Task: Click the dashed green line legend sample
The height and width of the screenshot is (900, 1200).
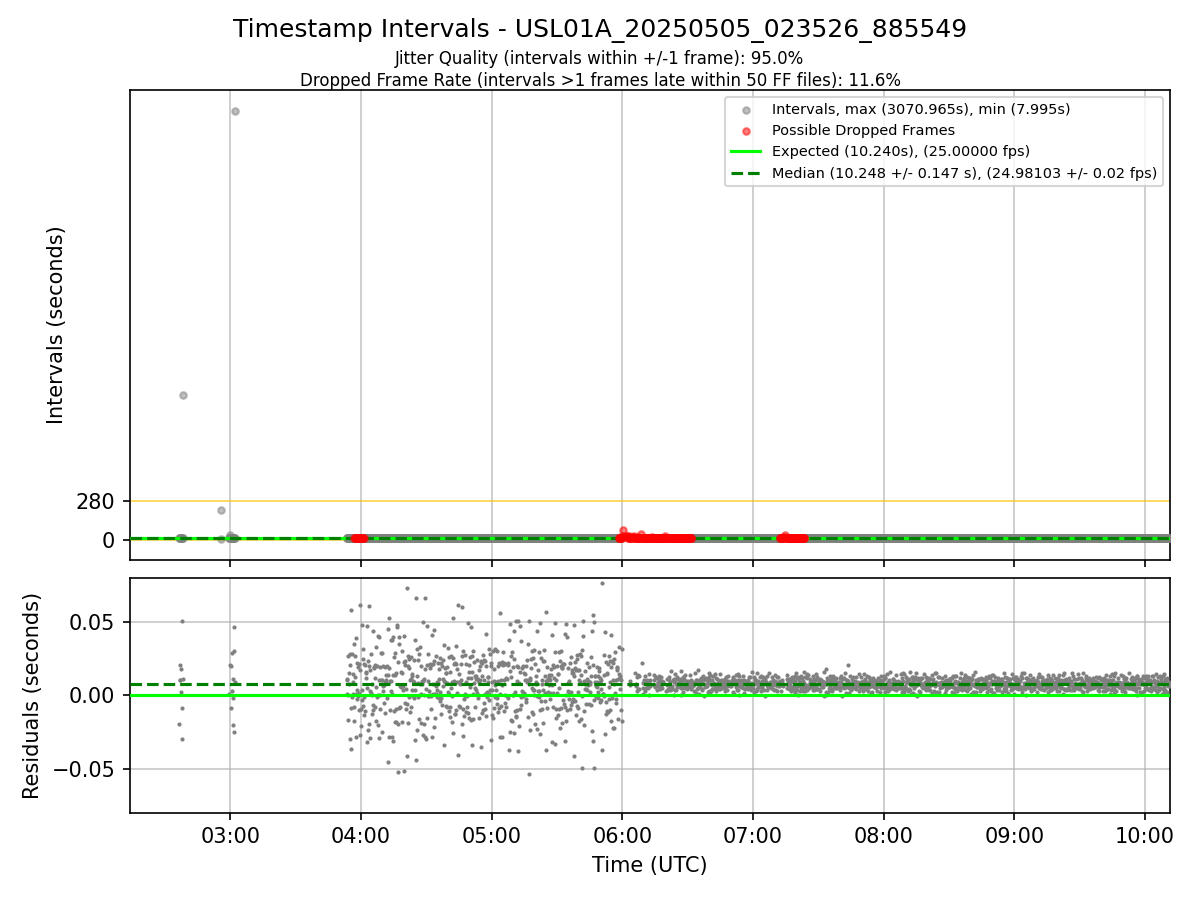Action: (746, 173)
